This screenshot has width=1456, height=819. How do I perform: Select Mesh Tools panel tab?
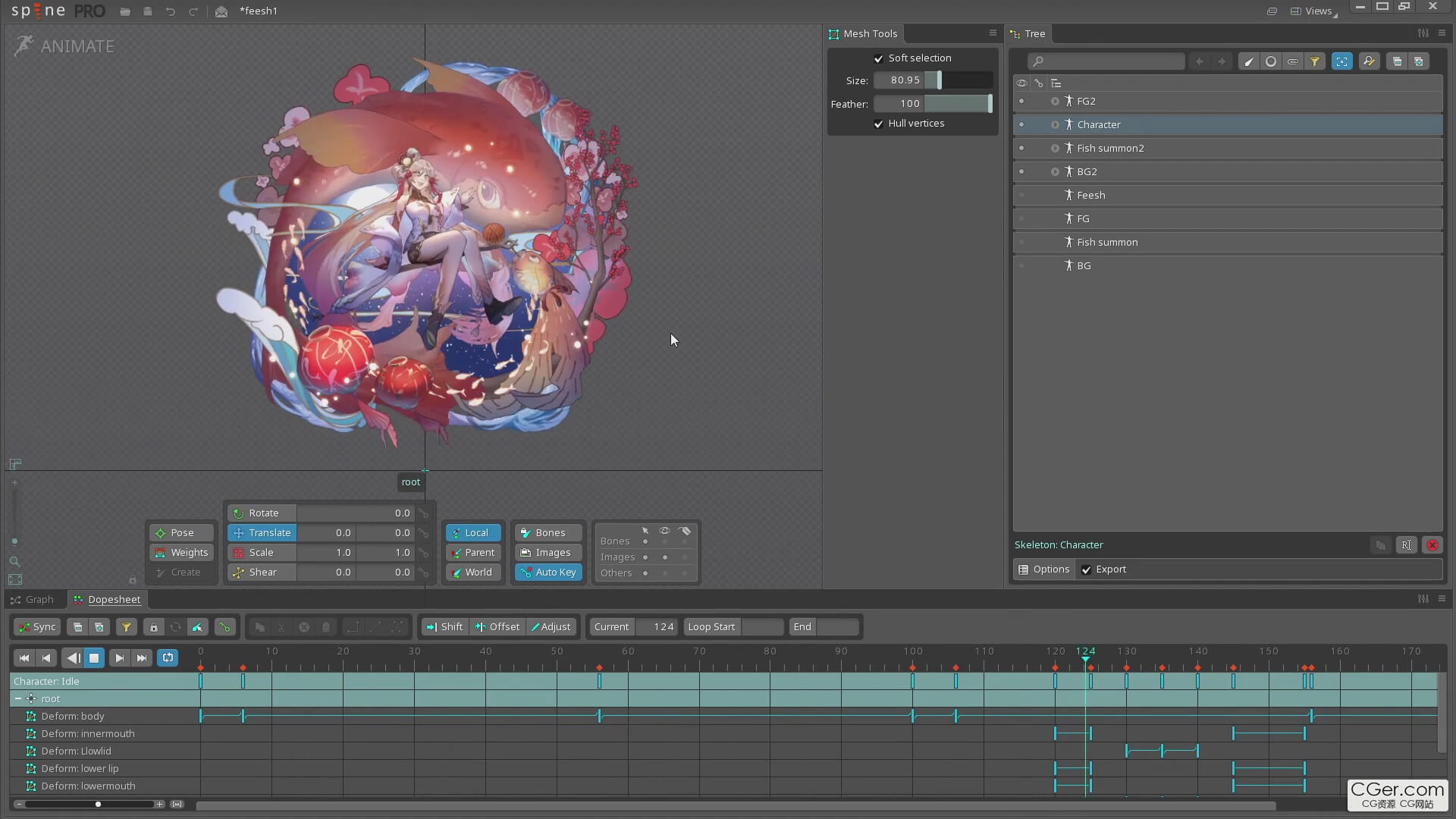coord(863,34)
